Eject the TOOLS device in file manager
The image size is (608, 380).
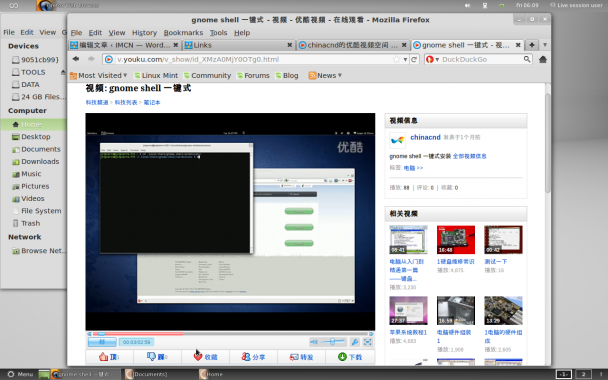[63, 72]
